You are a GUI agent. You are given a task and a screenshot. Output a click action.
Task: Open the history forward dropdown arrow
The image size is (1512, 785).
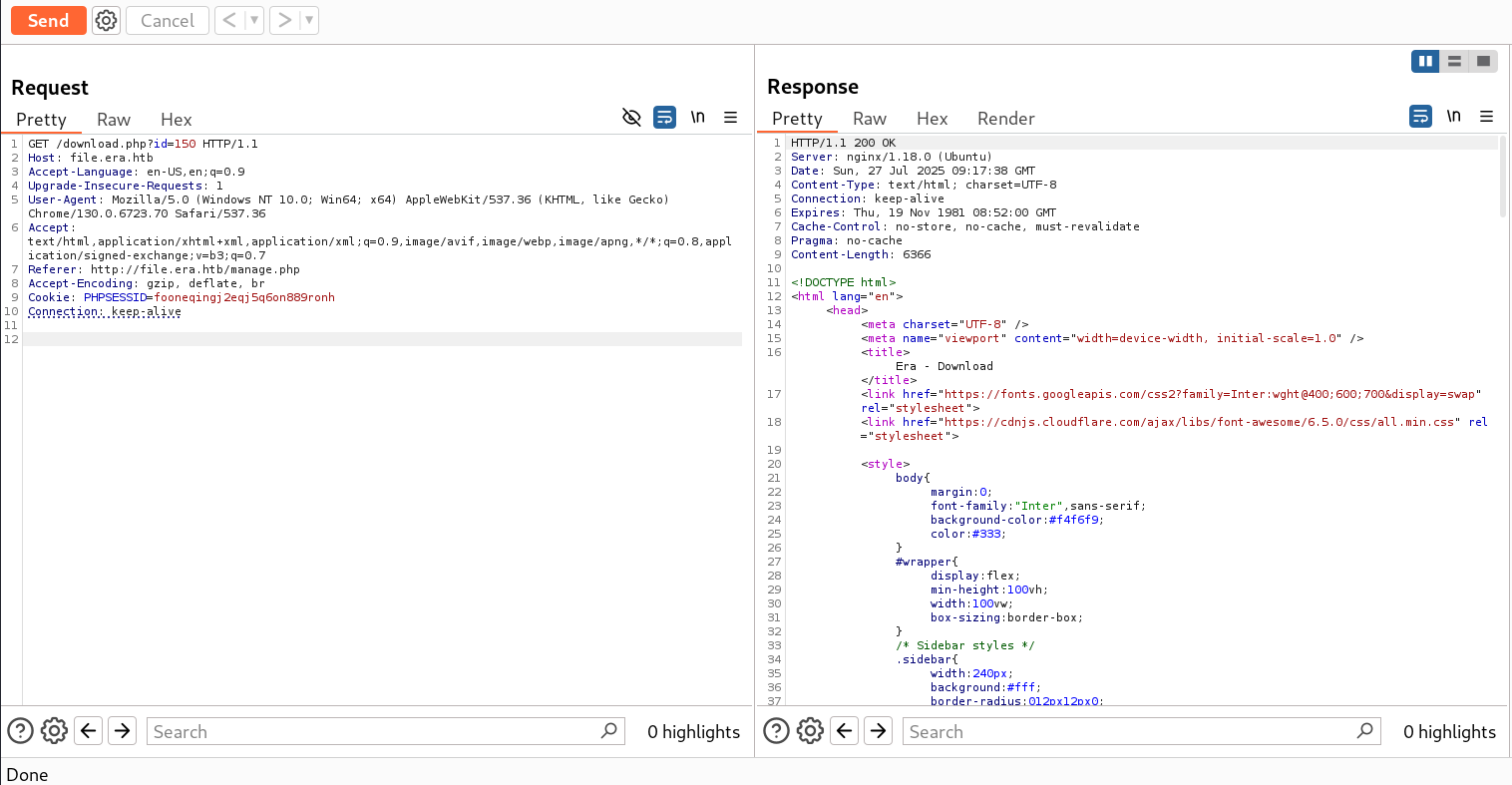(308, 21)
